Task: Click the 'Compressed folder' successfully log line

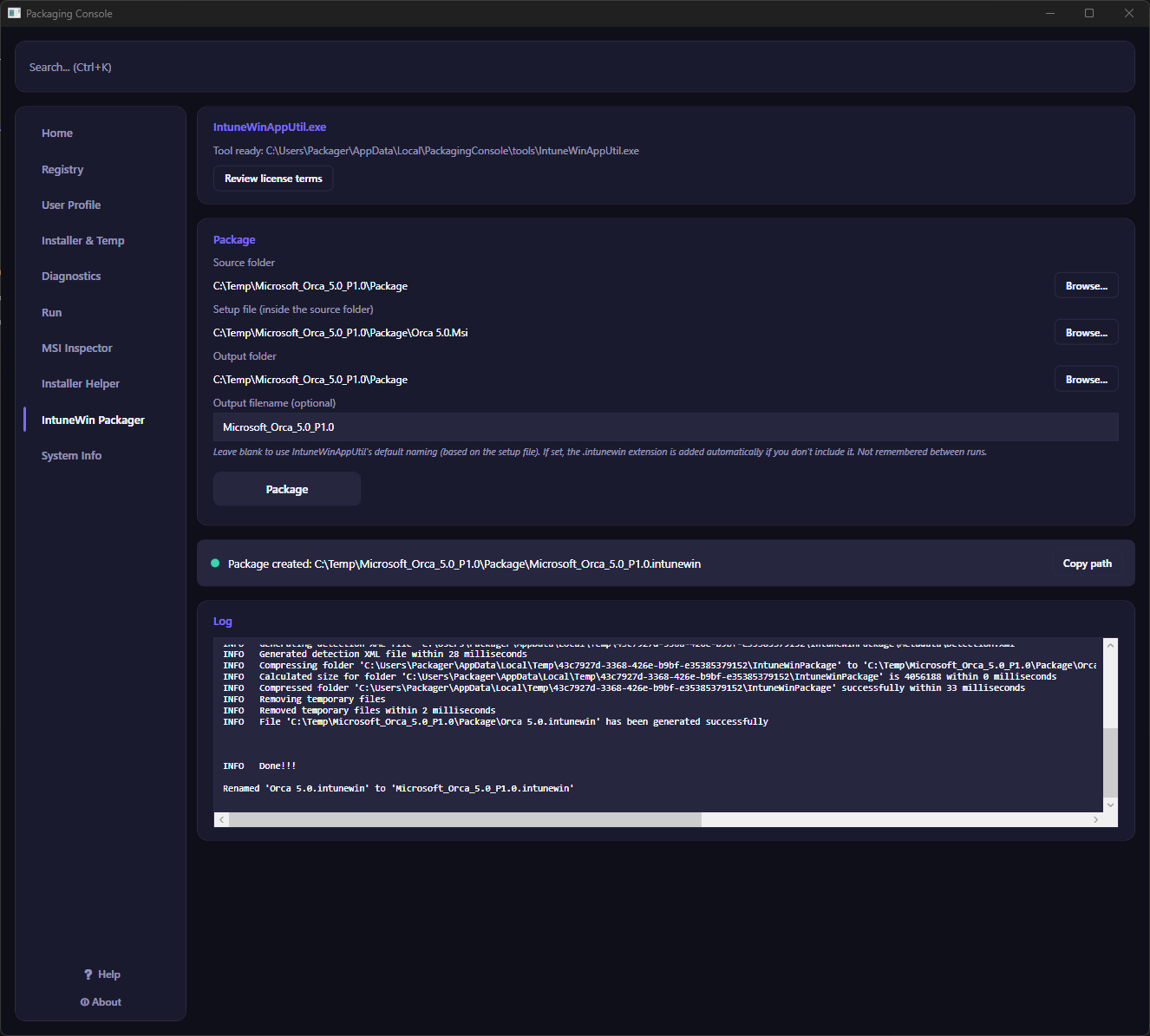Action: pos(624,687)
